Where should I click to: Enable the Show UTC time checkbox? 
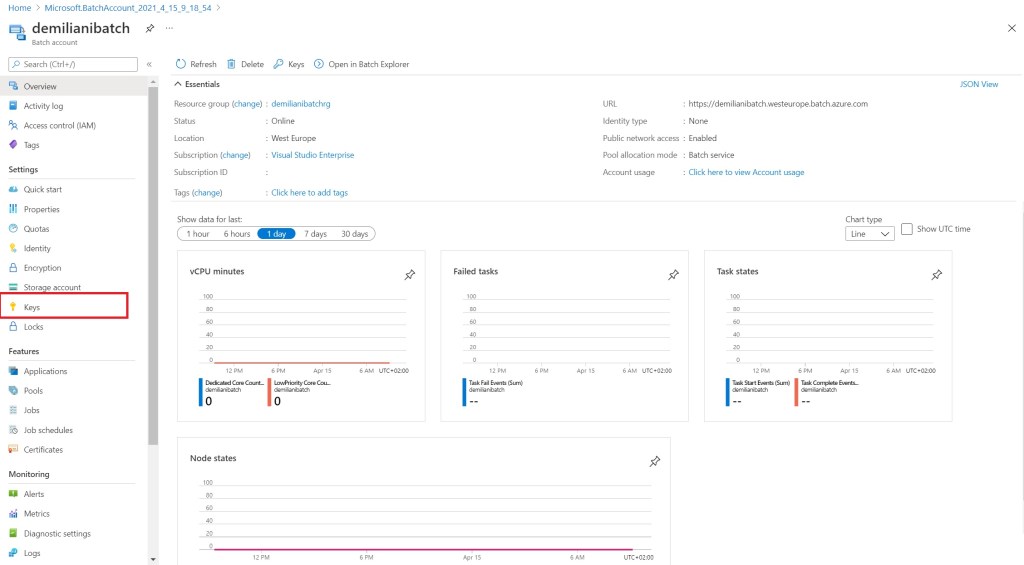click(908, 229)
